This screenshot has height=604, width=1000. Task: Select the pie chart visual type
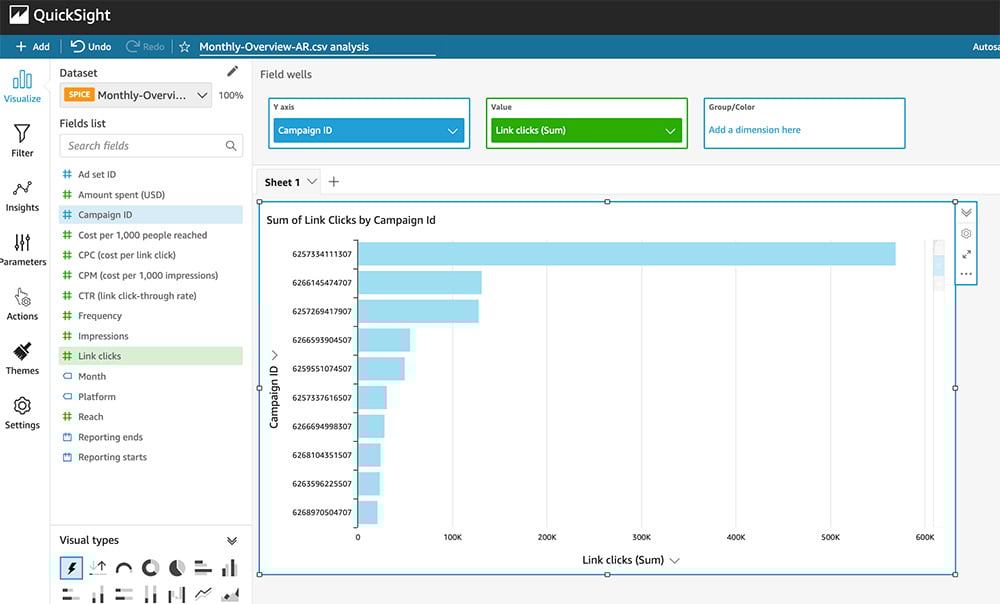[177, 568]
